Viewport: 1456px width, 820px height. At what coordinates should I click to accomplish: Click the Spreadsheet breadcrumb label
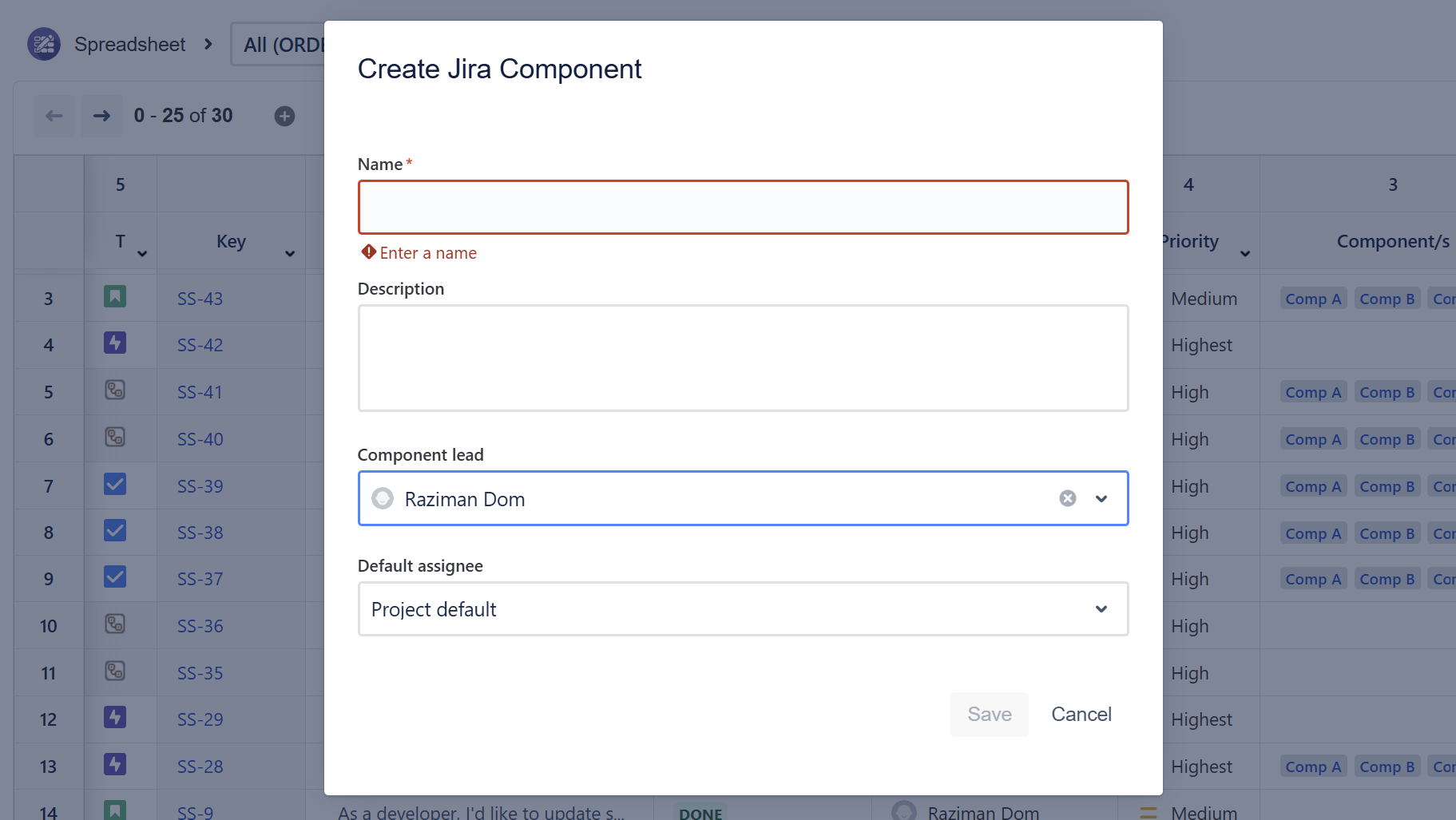(x=129, y=44)
